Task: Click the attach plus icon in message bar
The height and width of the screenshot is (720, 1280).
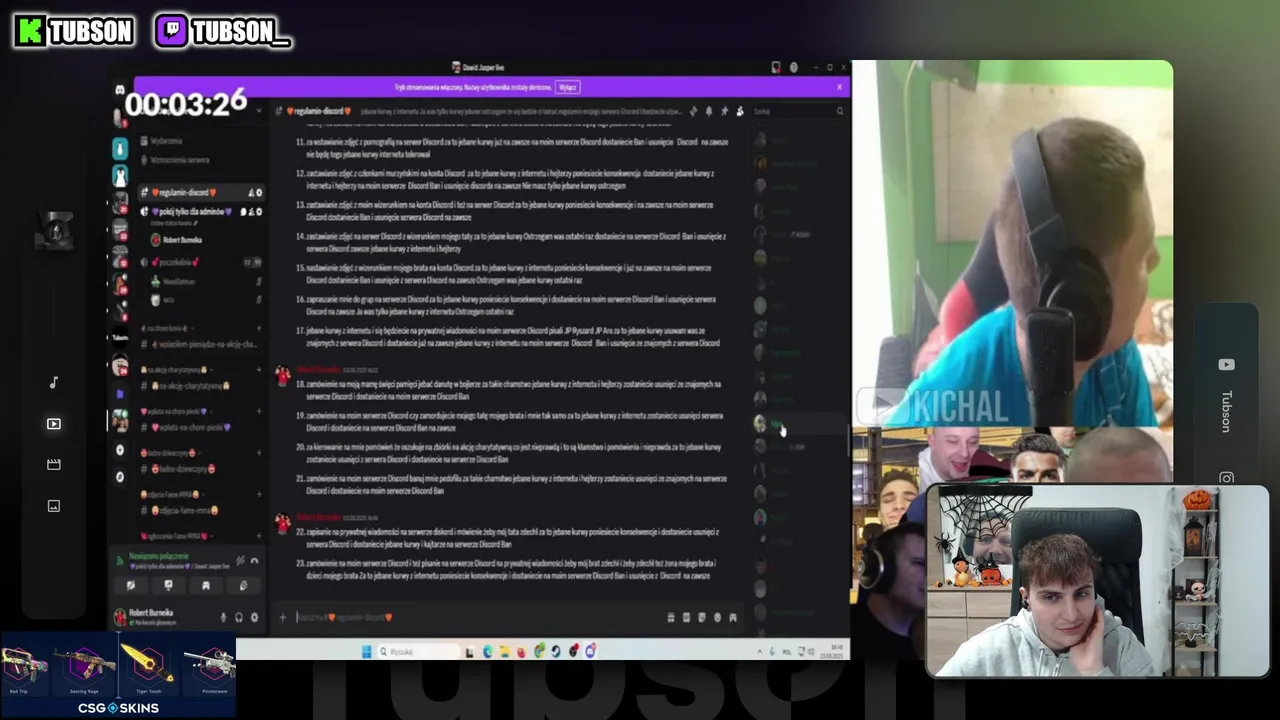Action: coord(283,617)
